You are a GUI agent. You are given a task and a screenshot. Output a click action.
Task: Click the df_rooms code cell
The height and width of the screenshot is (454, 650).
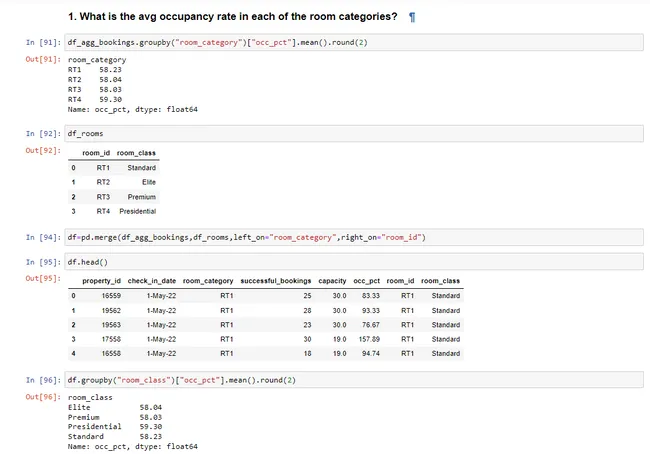350,133
